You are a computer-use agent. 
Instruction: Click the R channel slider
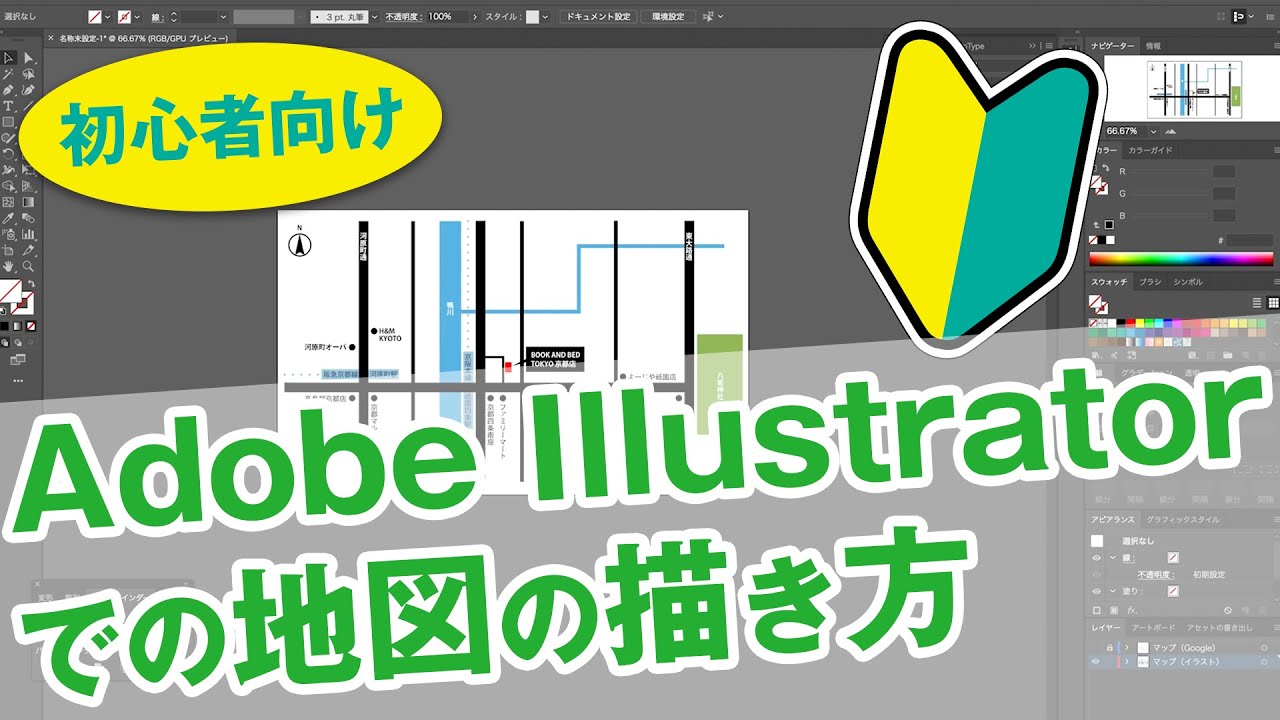[x=1168, y=172]
